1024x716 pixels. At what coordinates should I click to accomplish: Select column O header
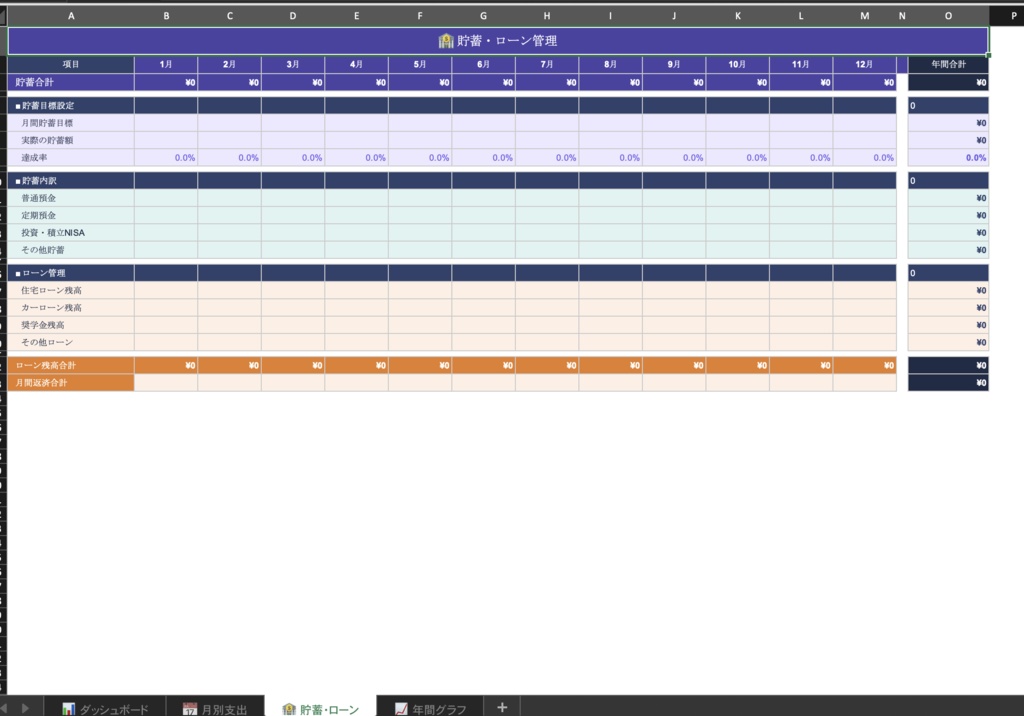(948, 16)
